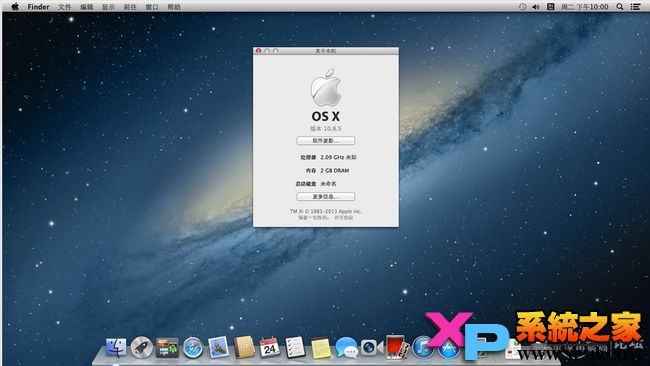Screen dimensions: 650x366
Task: Open Finder from the Dock
Action: coord(116,347)
